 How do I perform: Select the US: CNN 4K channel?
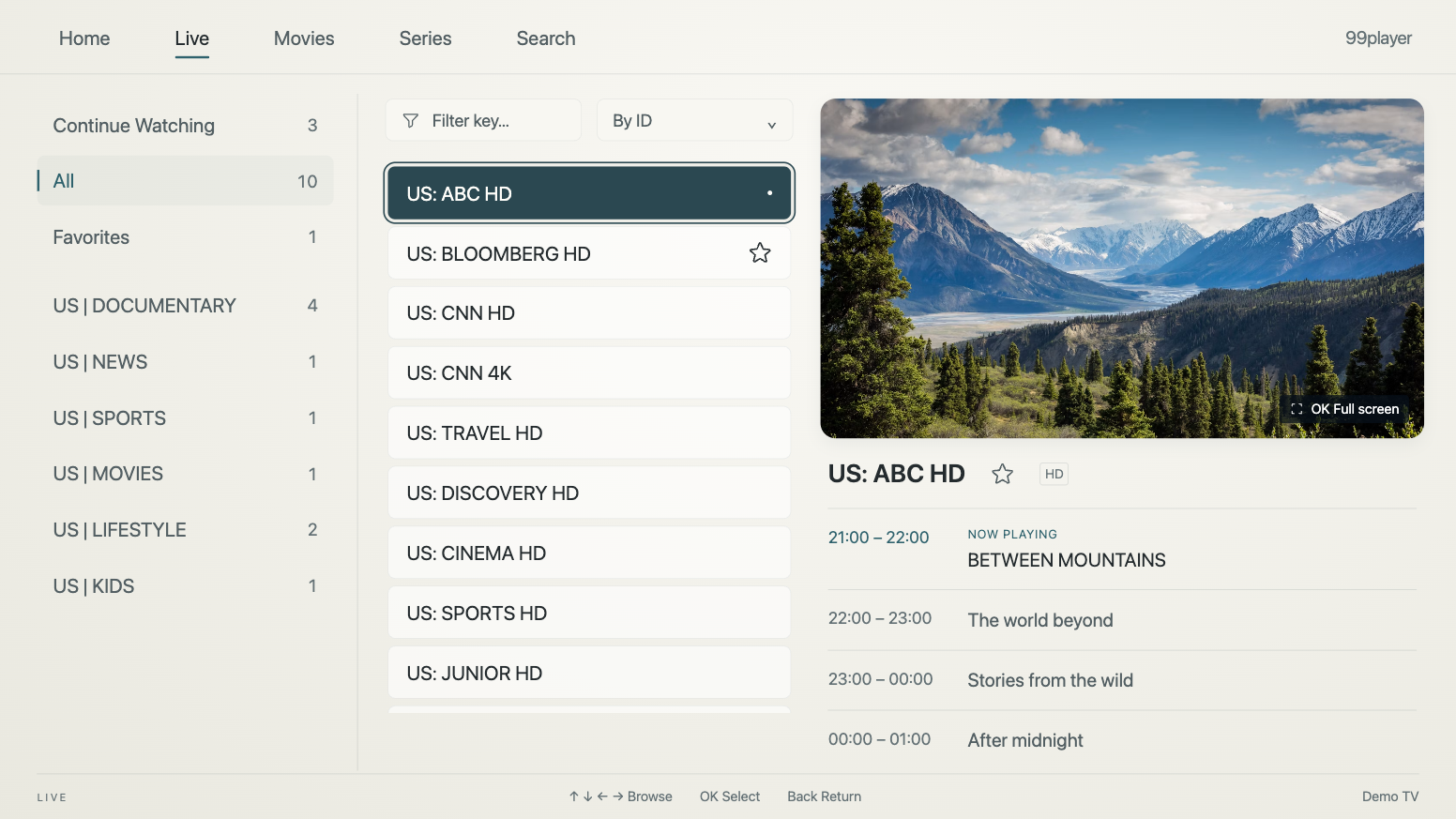[589, 373]
